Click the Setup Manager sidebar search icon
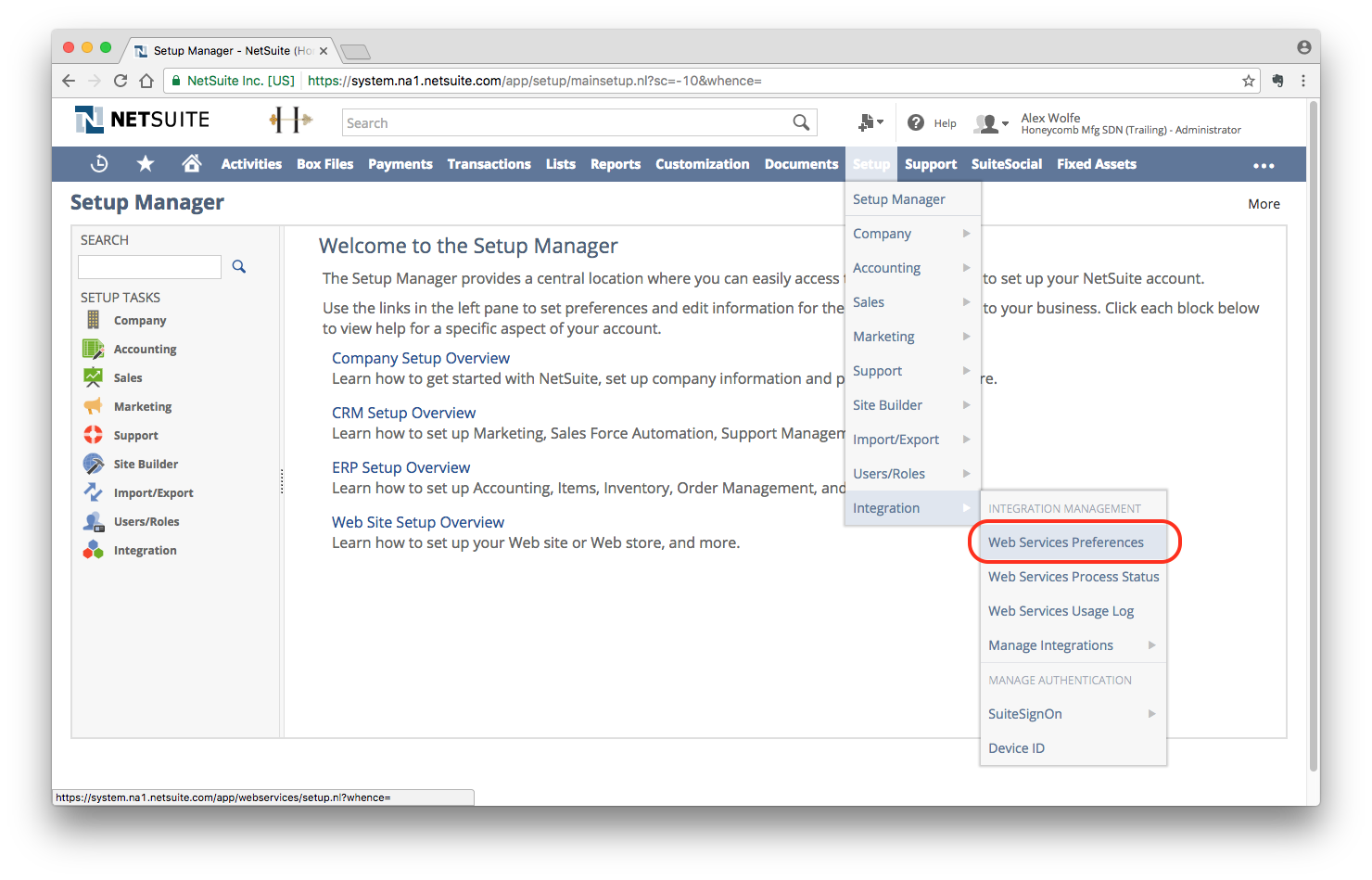Screen dimensions: 1372x880 (239, 267)
